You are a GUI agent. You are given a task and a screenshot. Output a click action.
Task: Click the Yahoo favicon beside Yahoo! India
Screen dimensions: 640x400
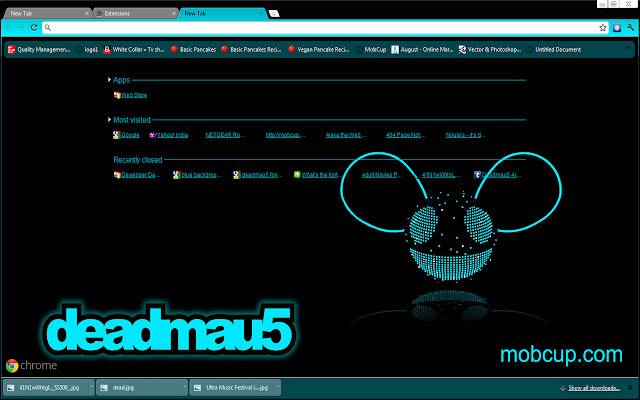153,135
